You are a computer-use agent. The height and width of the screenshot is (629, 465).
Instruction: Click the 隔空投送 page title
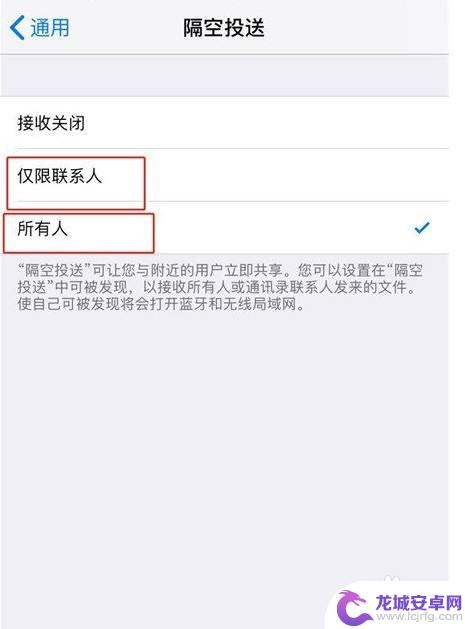point(224,28)
